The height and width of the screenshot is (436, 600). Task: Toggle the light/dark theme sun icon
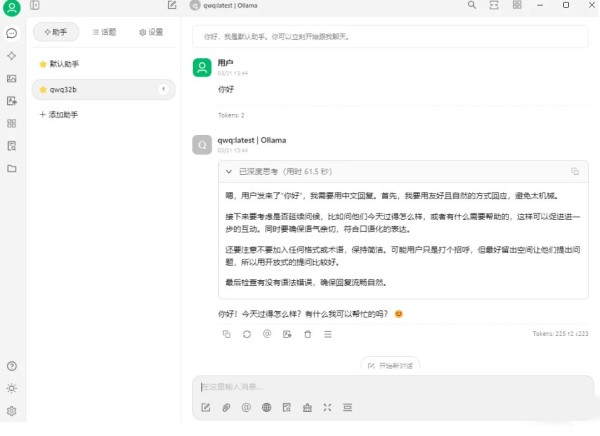pos(12,388)
